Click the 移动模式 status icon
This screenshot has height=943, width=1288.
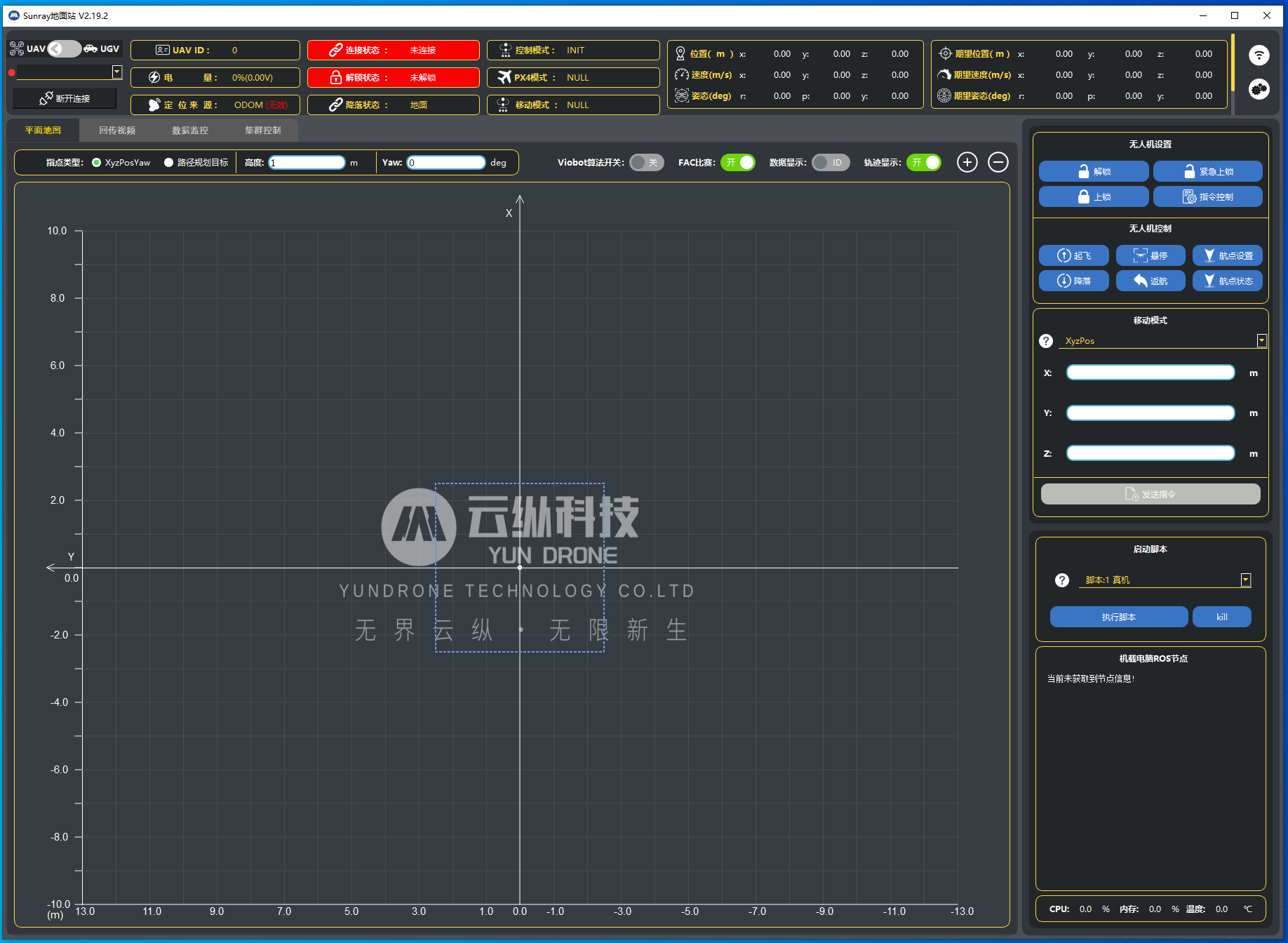click(x=503, y=105)
